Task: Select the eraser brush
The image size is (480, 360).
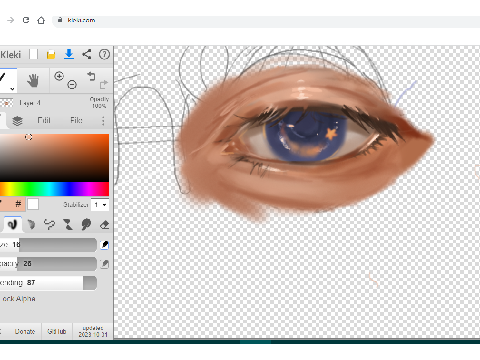Action: click(105, 225)
